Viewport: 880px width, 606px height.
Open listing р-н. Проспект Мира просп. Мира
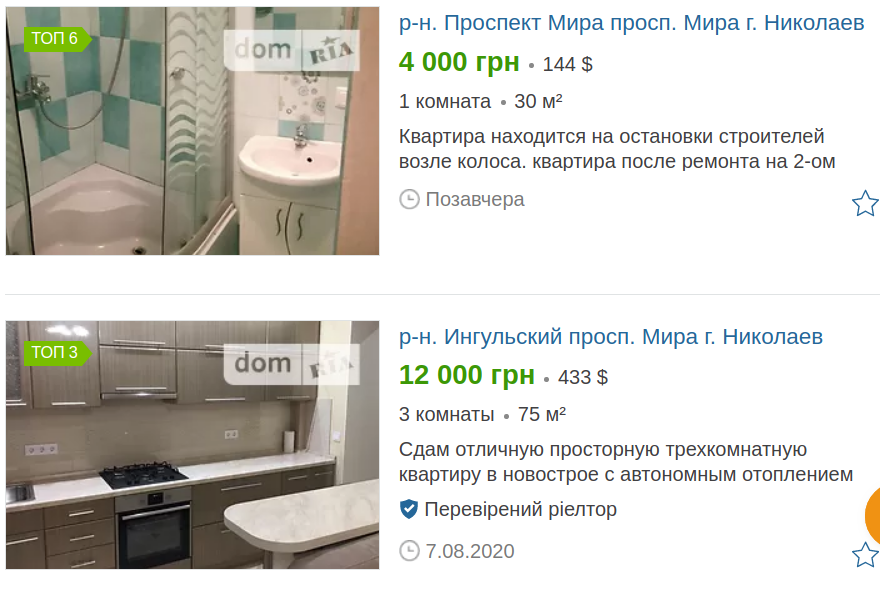point(631,23)
